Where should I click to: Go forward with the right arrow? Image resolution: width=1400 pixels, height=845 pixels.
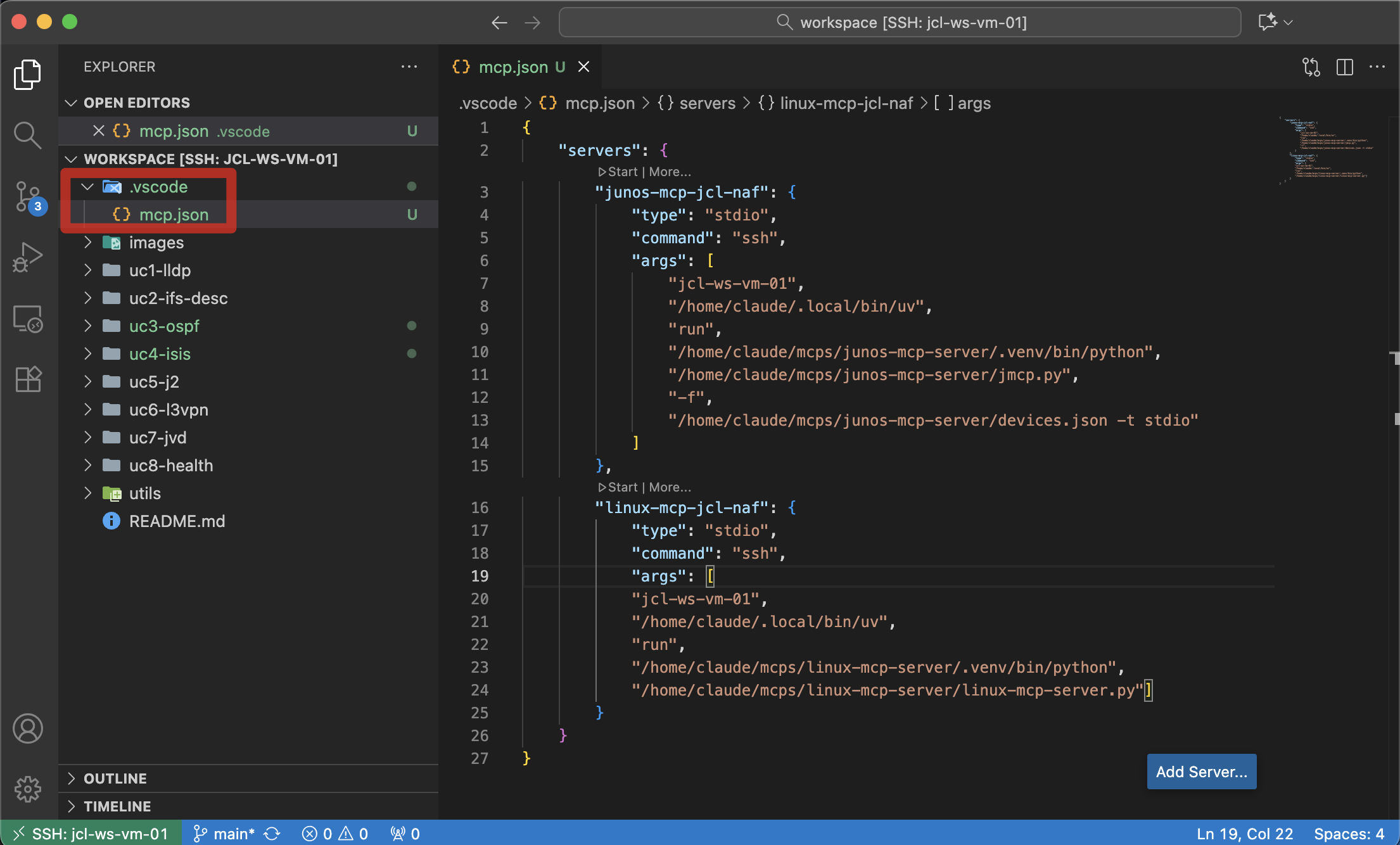tap(532, 23)
